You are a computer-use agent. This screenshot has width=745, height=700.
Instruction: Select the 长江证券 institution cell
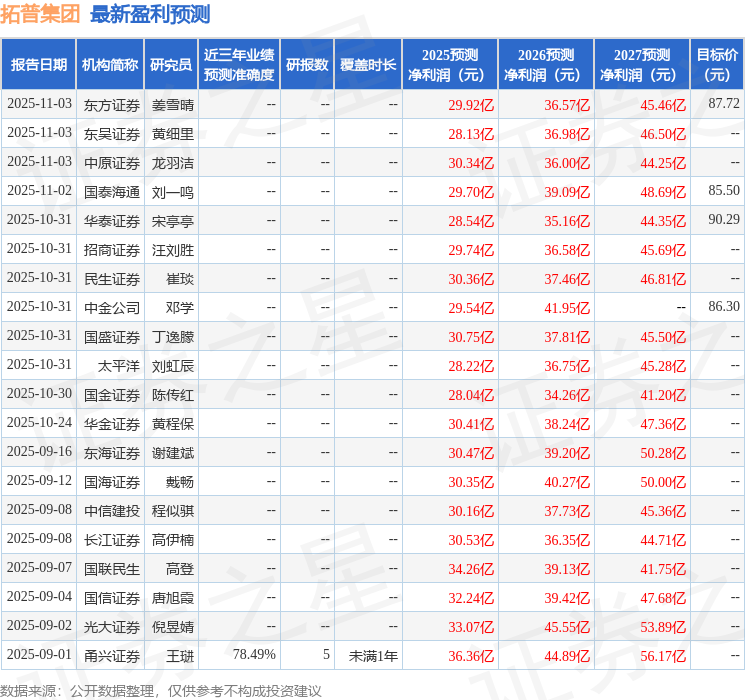tap(112, 540)
